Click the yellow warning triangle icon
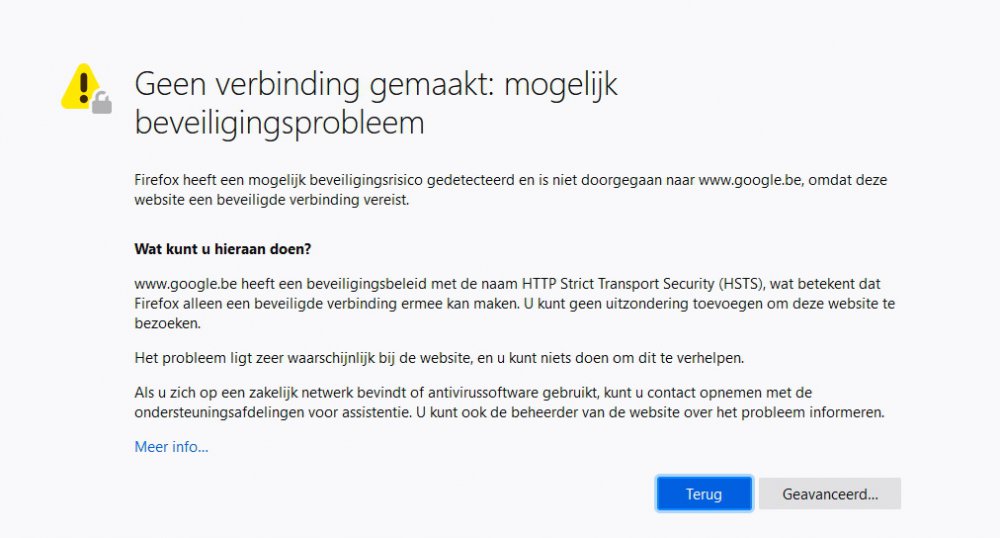 point(80,85)
